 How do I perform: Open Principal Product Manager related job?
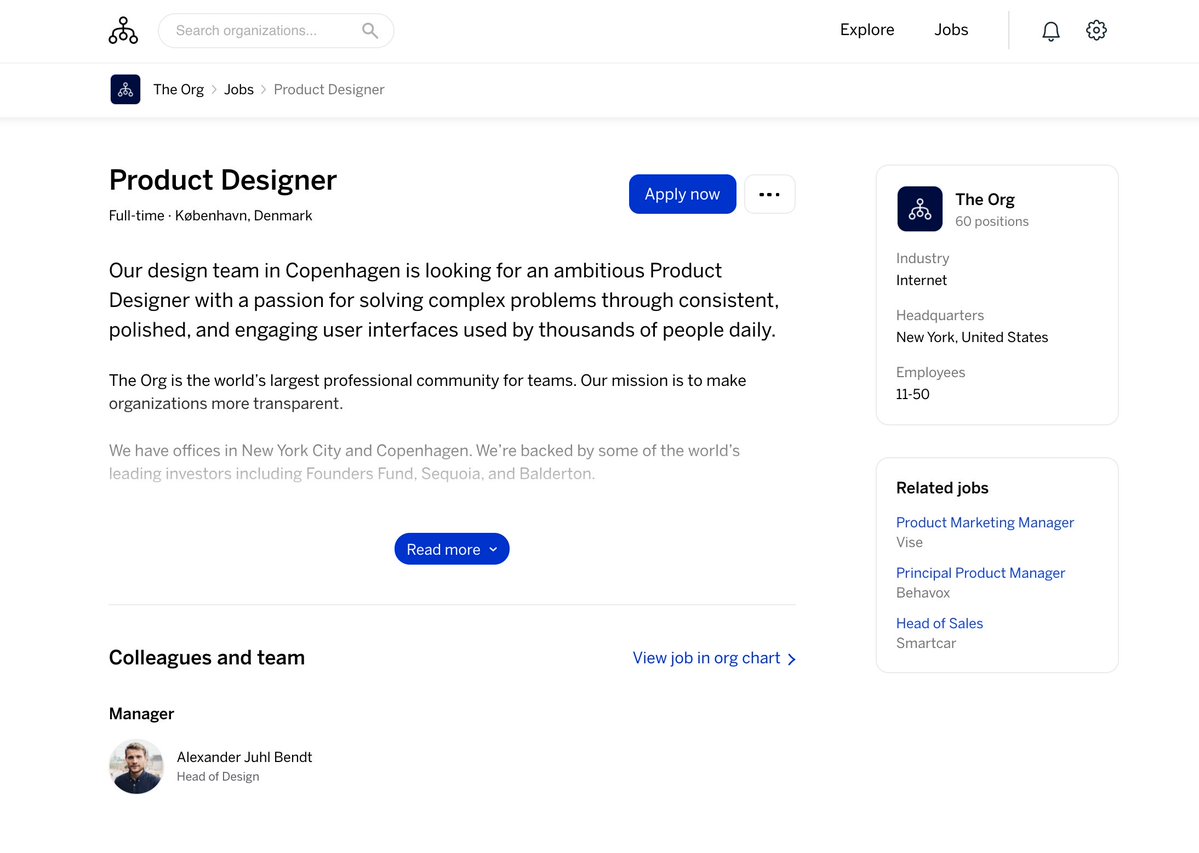pos(980,572)
